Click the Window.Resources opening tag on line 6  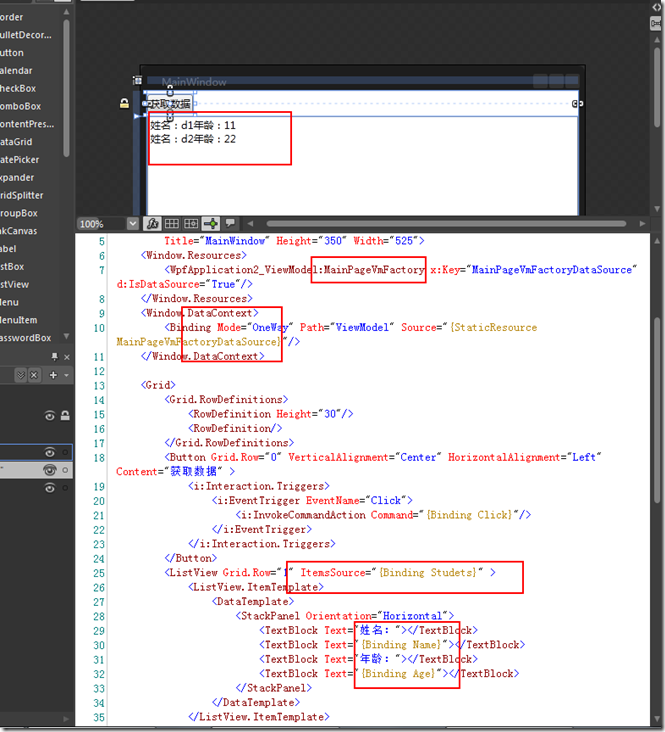pos(194,255)
